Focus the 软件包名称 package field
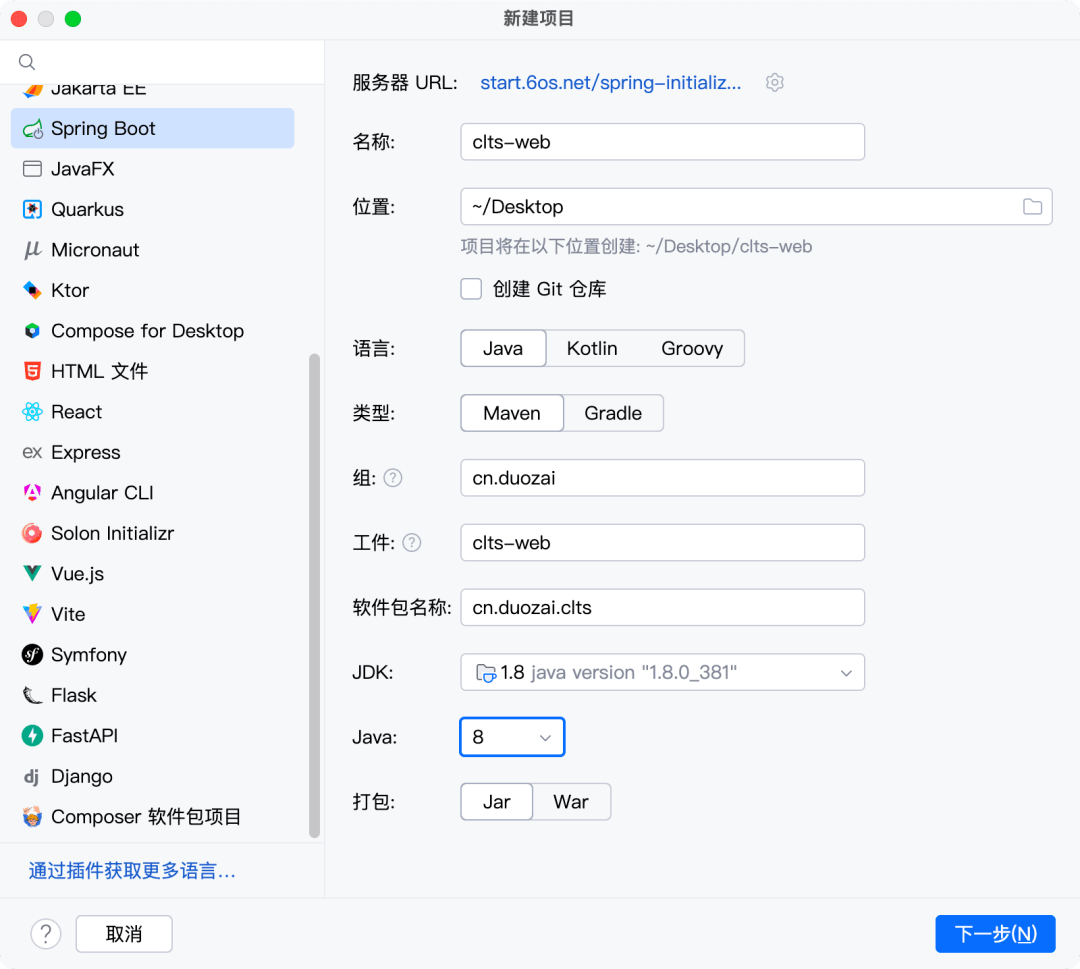 663,607
